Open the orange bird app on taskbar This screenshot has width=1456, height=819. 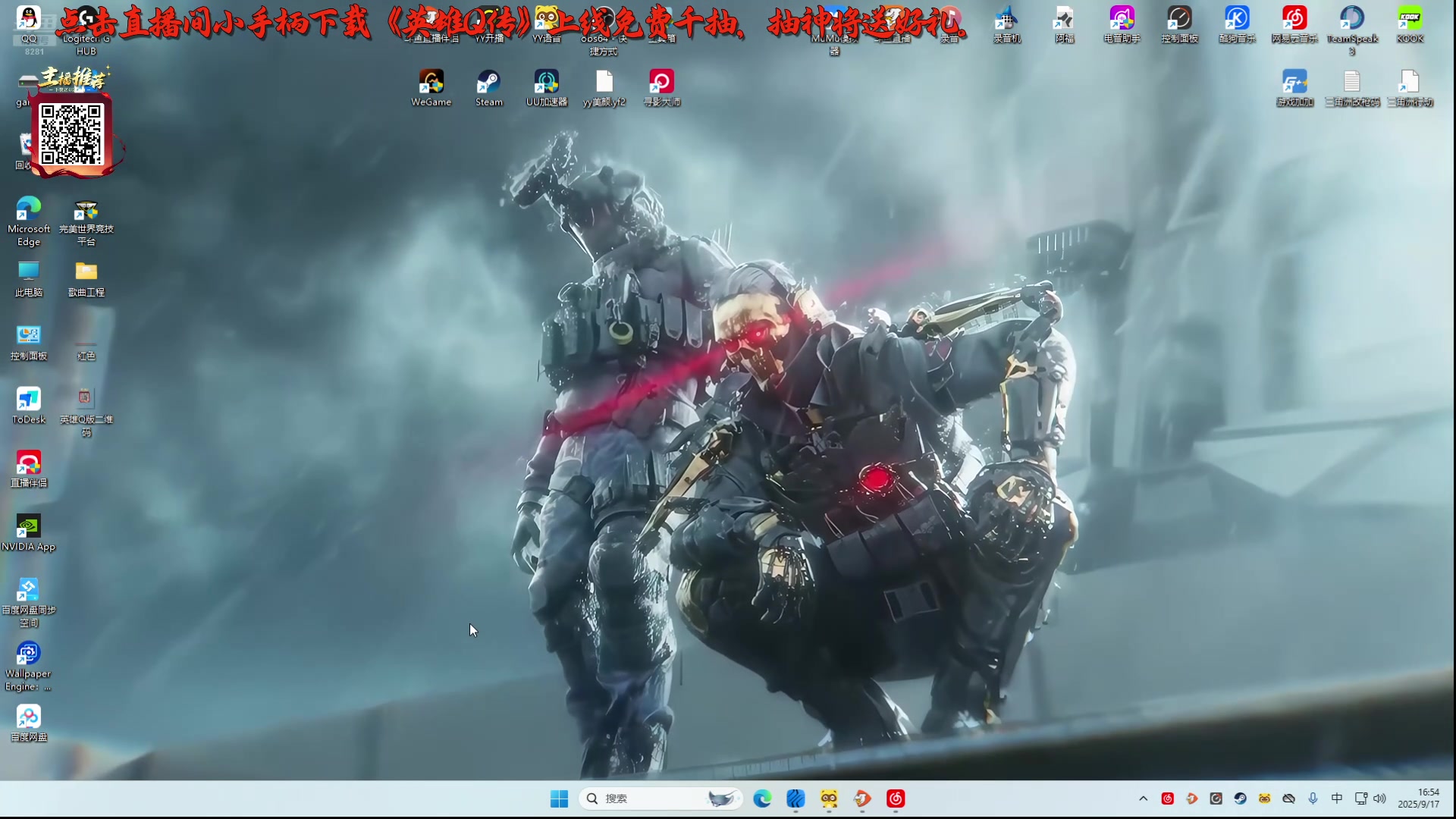coord(862,799)
